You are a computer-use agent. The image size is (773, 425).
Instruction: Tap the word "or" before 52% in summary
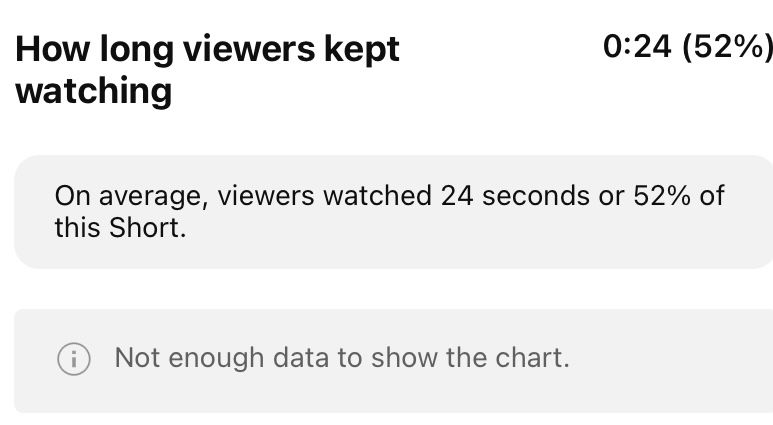[x=611, y=195]
